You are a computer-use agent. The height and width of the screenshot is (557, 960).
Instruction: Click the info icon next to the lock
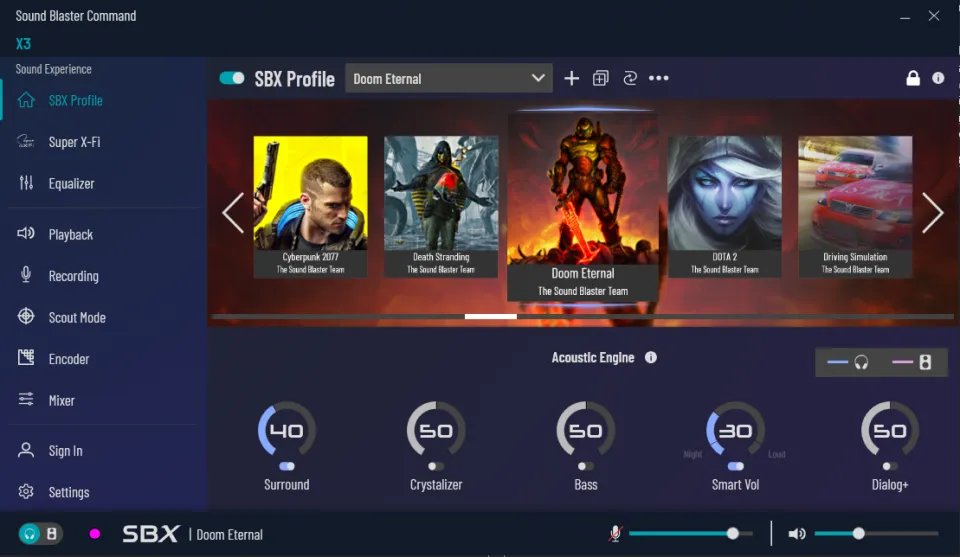(x=938, y=78)
